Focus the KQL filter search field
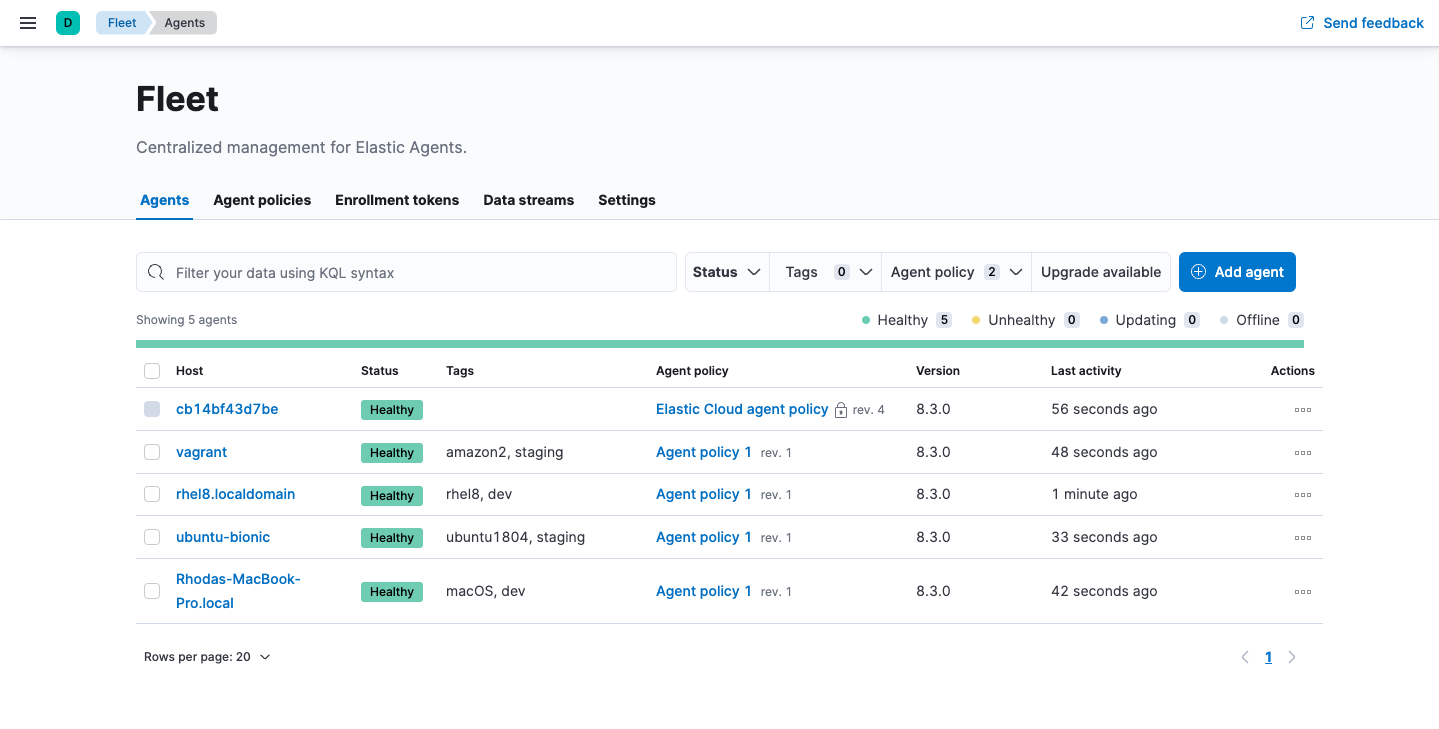 point(420,272)
